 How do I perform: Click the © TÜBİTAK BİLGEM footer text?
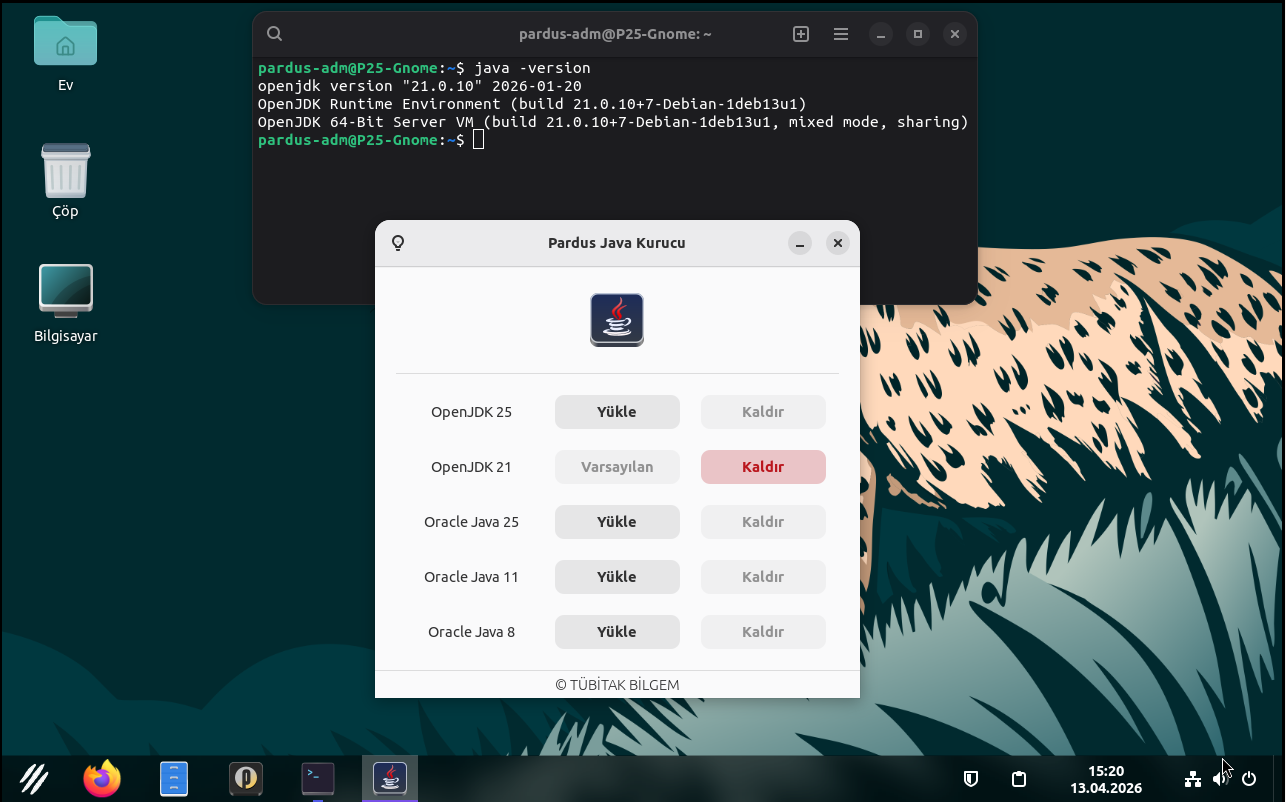[617, 685]
